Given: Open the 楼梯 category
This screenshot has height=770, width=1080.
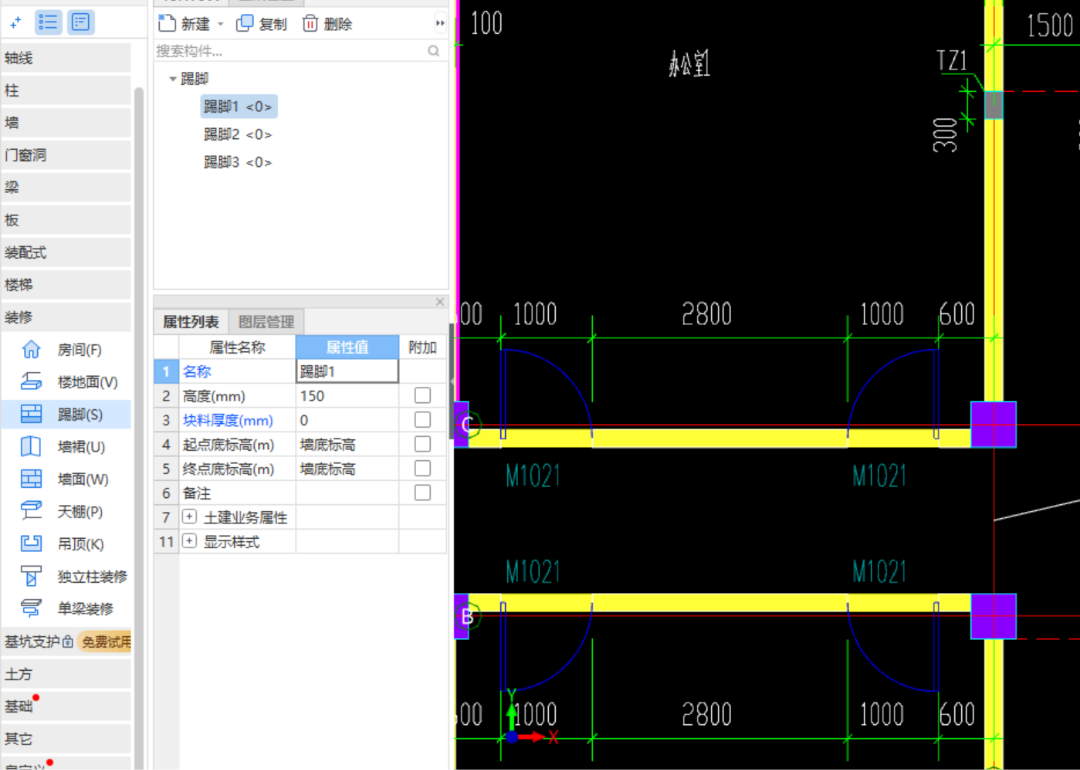Looking at the screenshot, I should point(66,284).
